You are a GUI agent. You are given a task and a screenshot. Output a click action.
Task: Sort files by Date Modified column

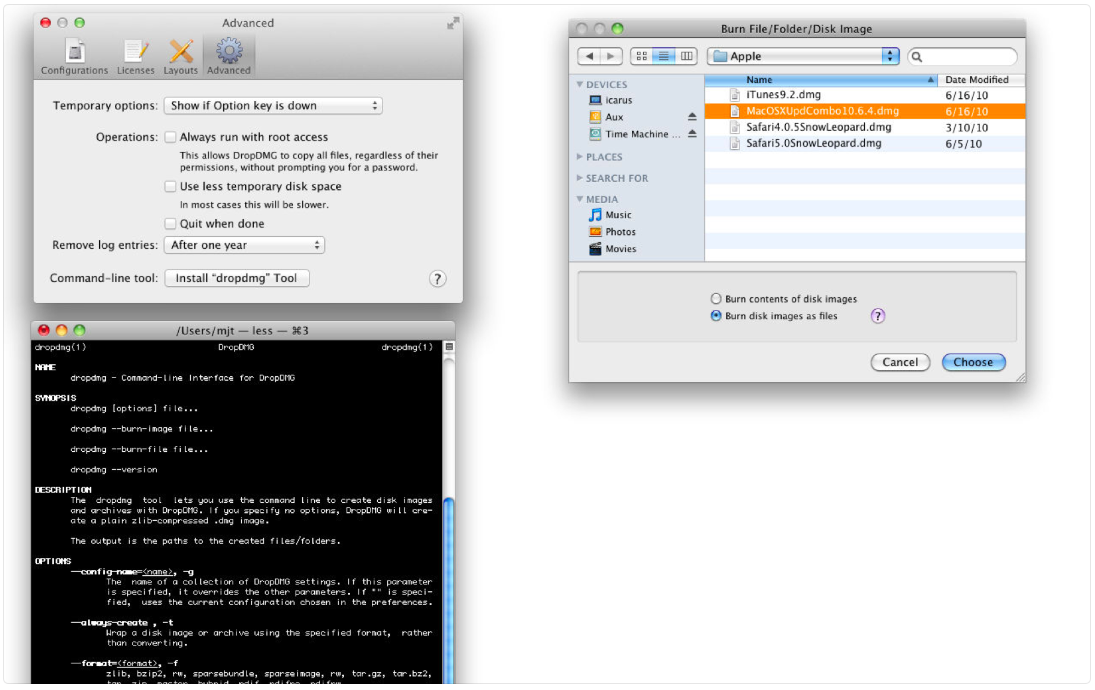[x=981, y=80]
